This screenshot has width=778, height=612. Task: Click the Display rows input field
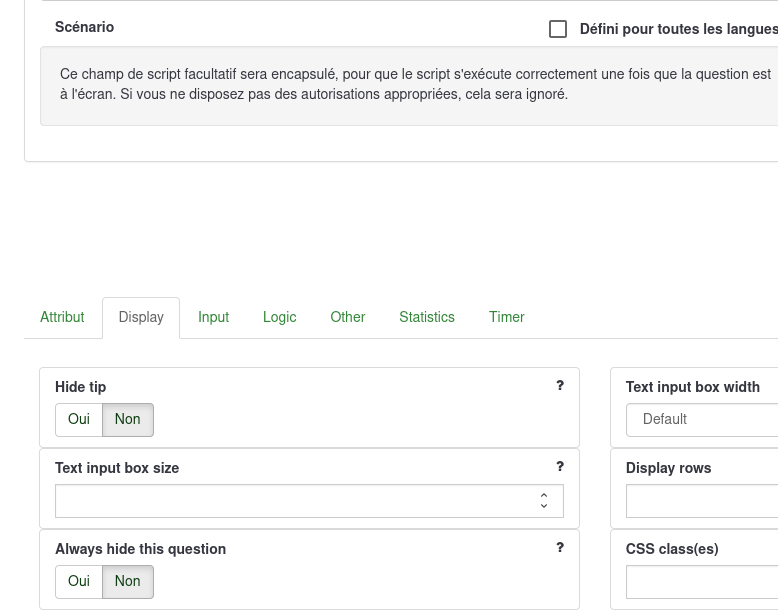[702, 501]
